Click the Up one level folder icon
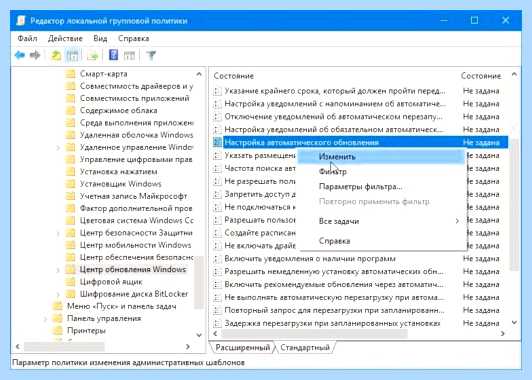532x380 pixels. [x=56, y=55]
